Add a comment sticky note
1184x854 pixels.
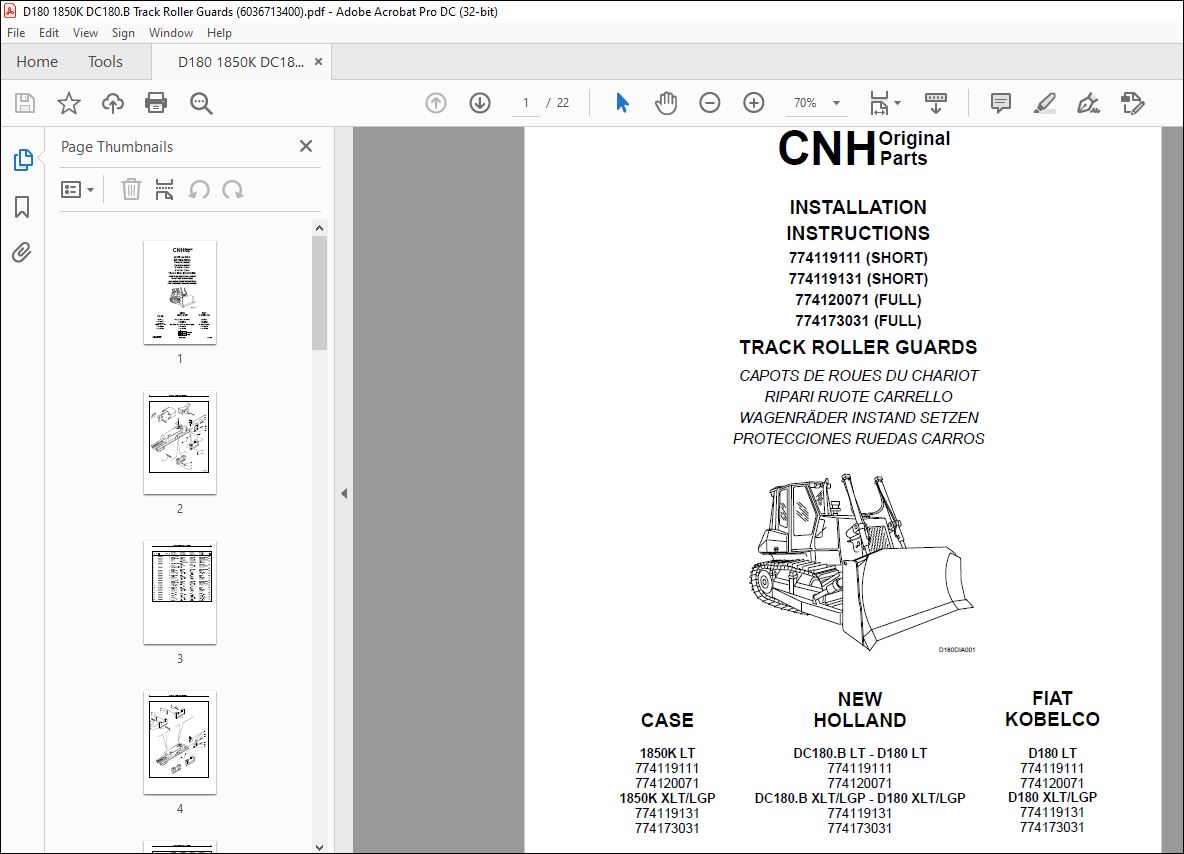point(1001,103)
